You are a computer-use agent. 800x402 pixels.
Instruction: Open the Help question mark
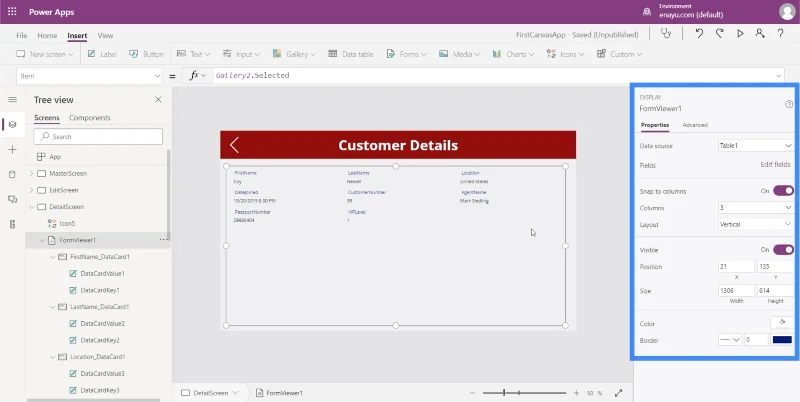pos(781,34)
